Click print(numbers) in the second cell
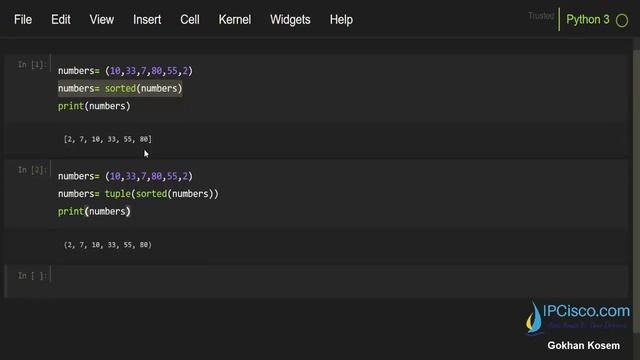The height and width of the screenshot is (360, 640). point(94,211)
